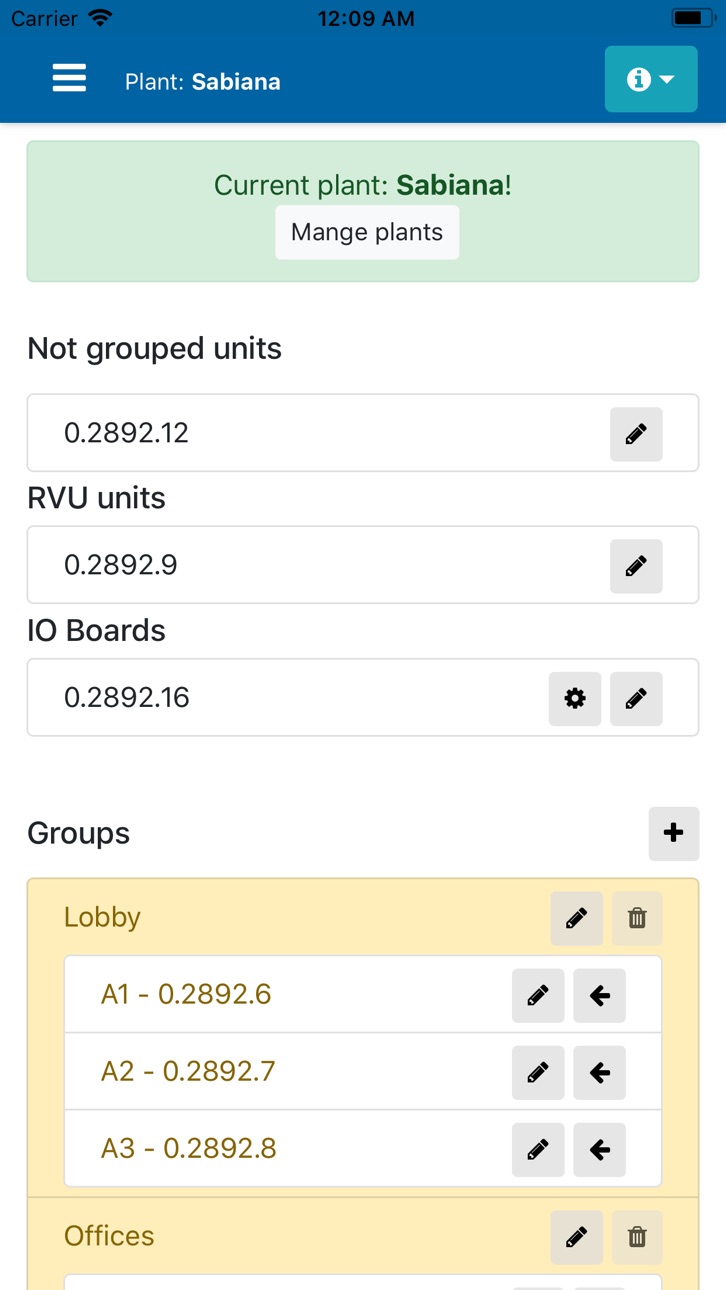Tap the Mange plants button
Viewport: 726px width, 1290px height.
pos(367,233)
